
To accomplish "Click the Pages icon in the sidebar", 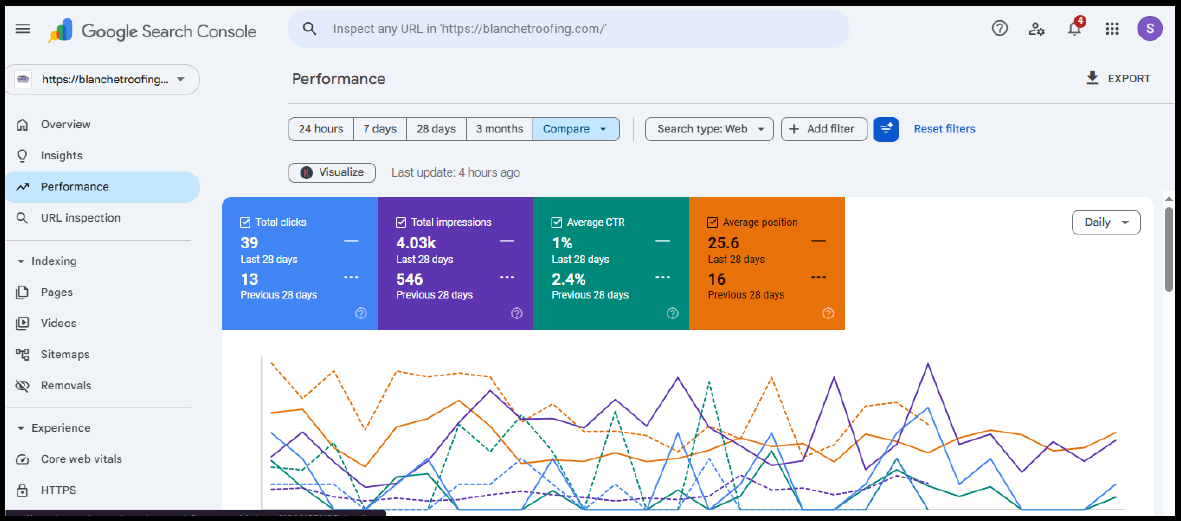I will coord(23,292).
